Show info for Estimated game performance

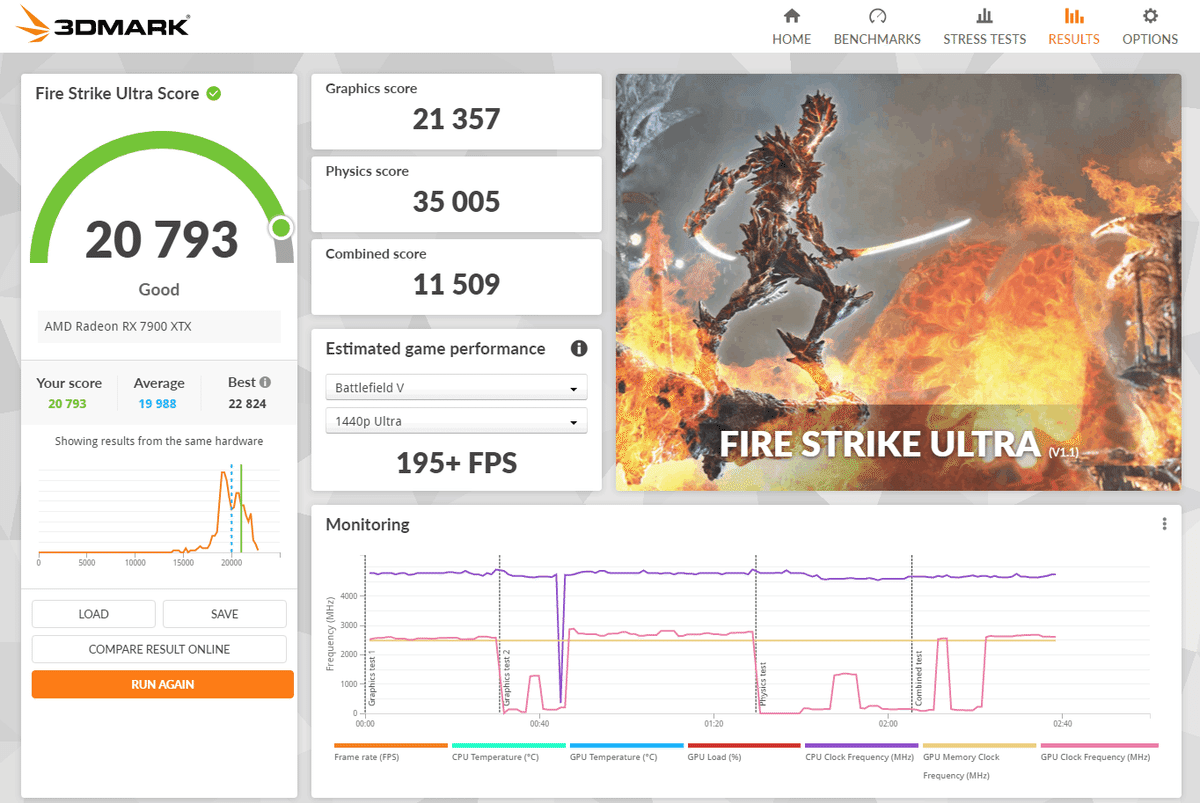(x=578, y=349)
